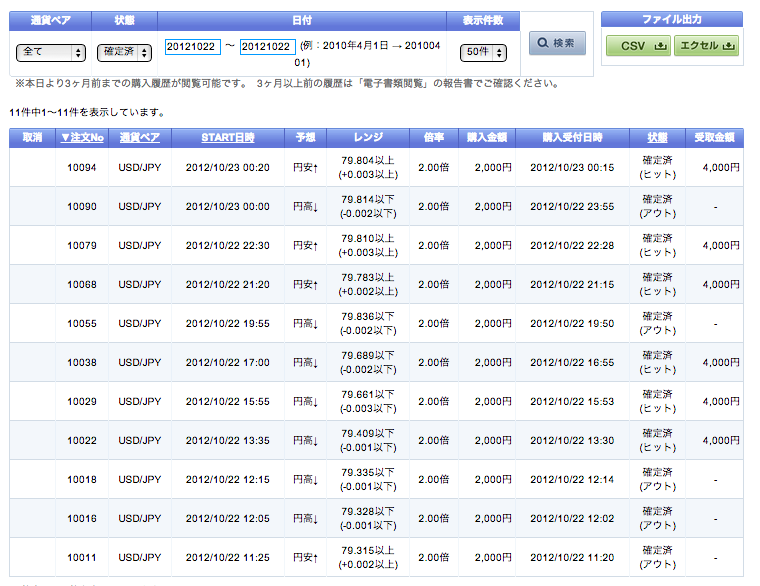Click order number 10094 row

pyautogui.click(x=82, y=167)
